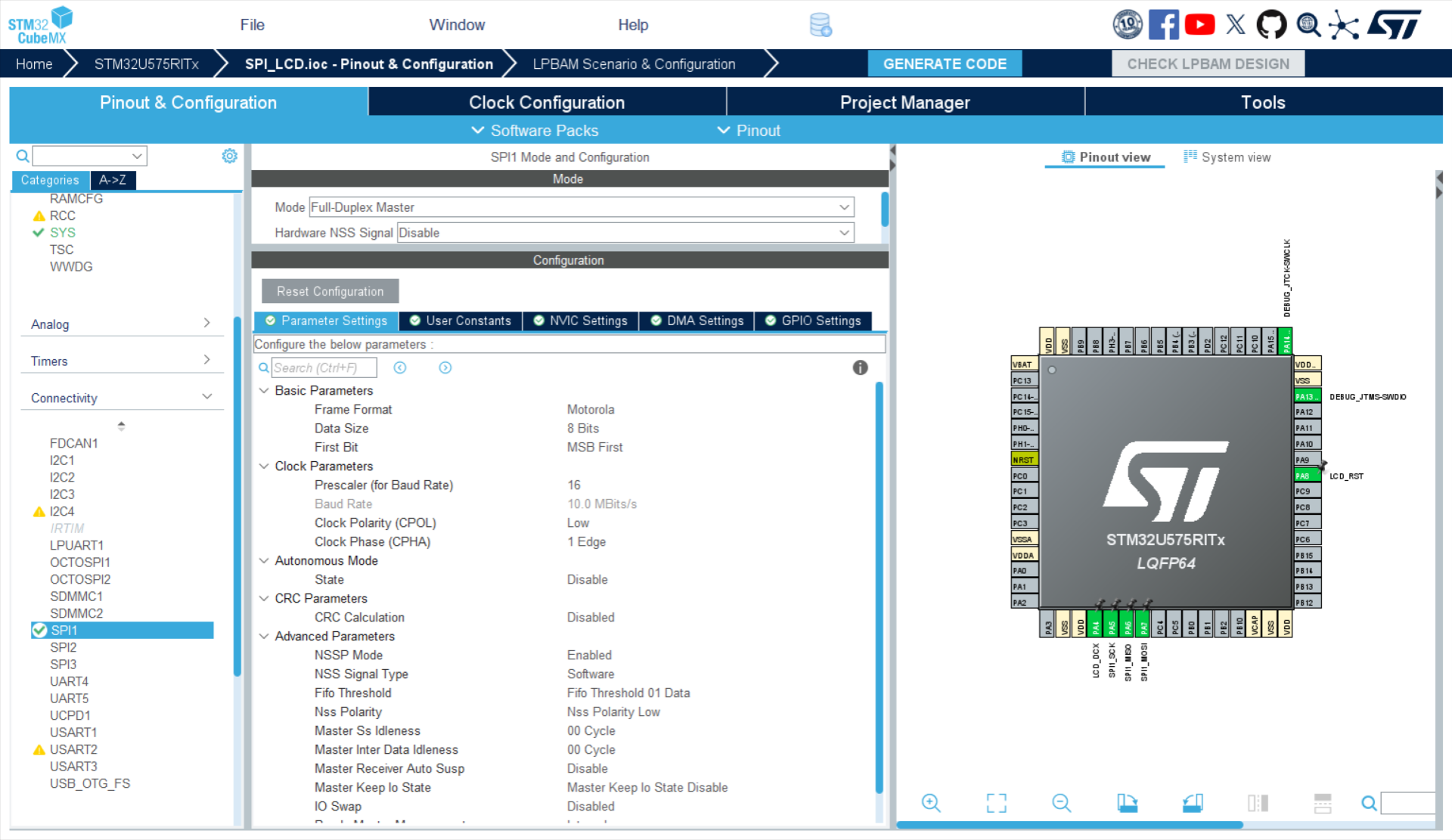
Task: Switch to A->Z sorting toggle
Action: pos(113,180)
